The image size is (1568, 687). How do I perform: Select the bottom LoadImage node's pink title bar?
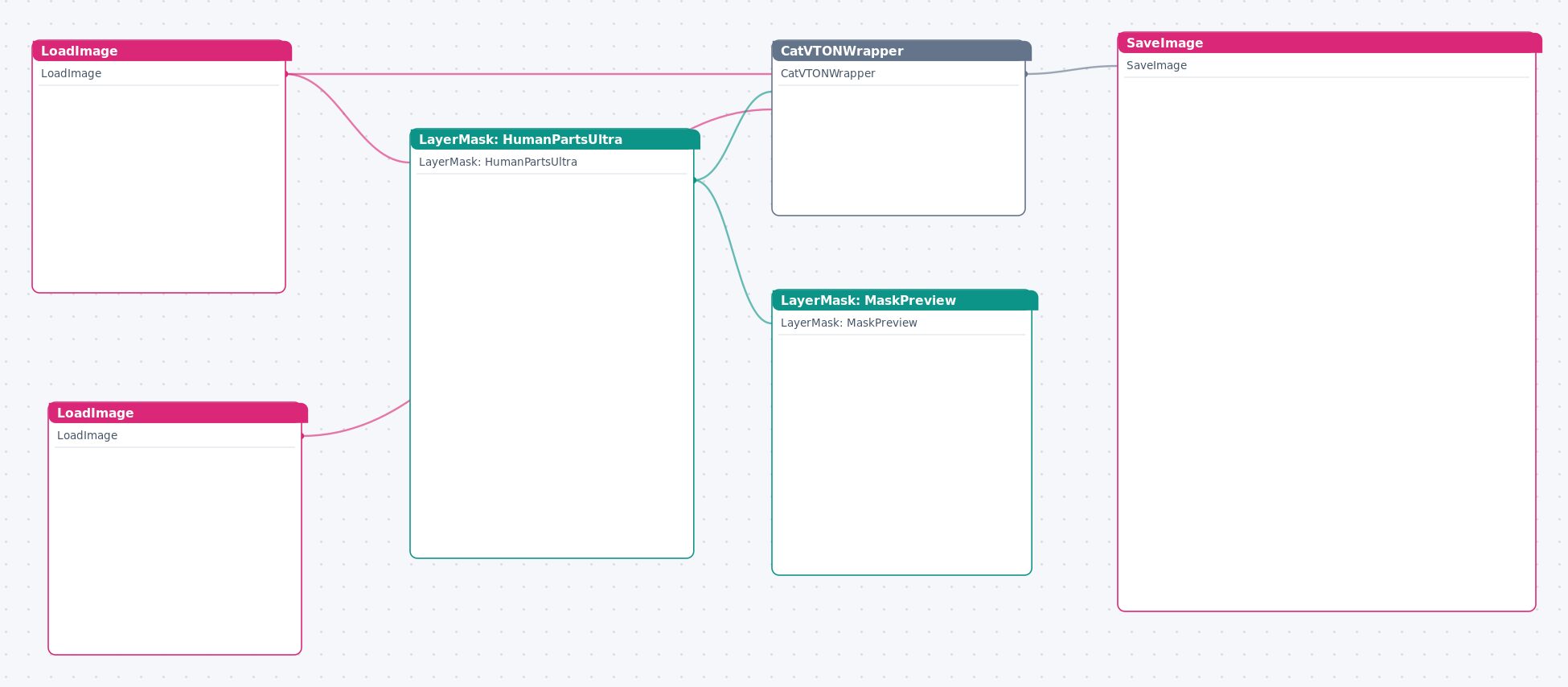click(x=178, y=413)
